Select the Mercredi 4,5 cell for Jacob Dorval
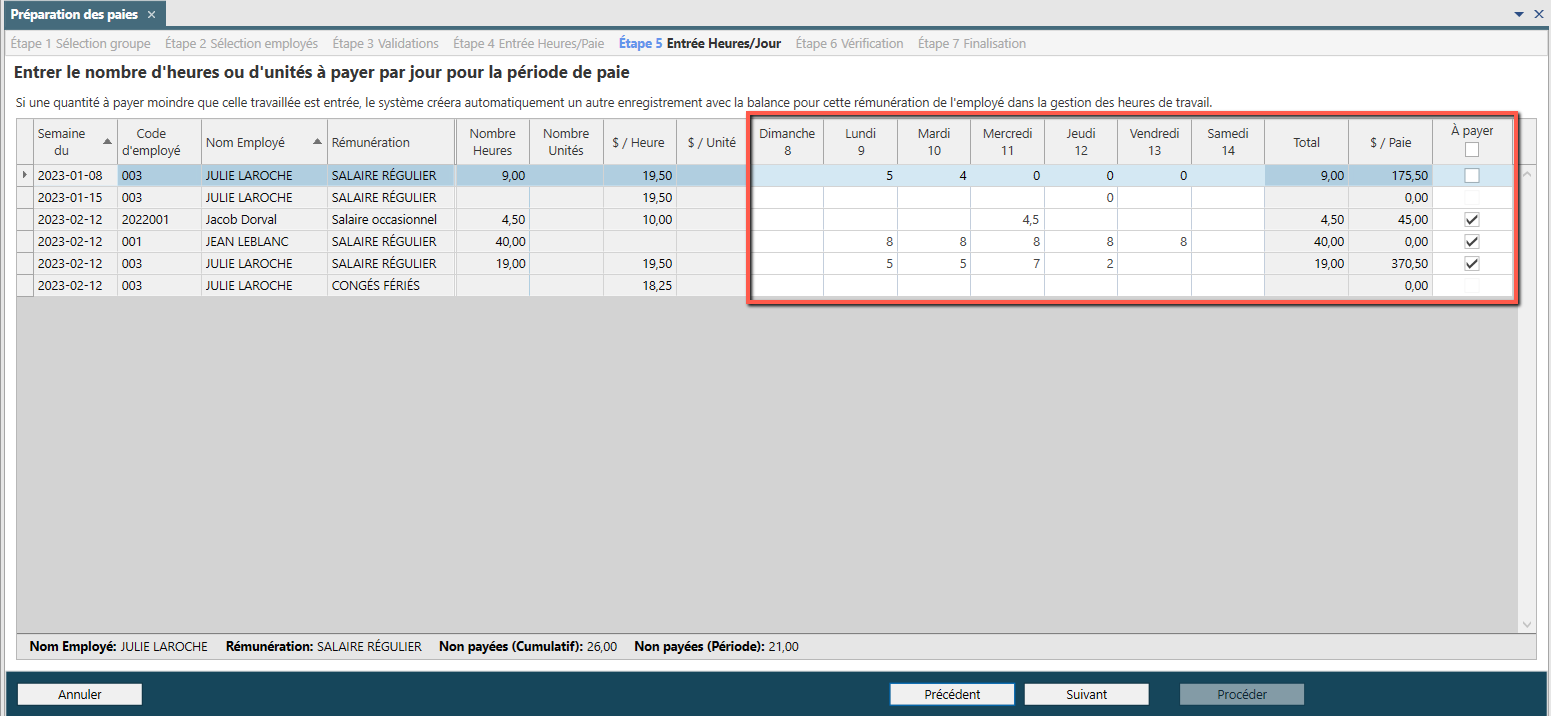Image resolution: width=1551 pixels, height=716 pixels. 1007,220
